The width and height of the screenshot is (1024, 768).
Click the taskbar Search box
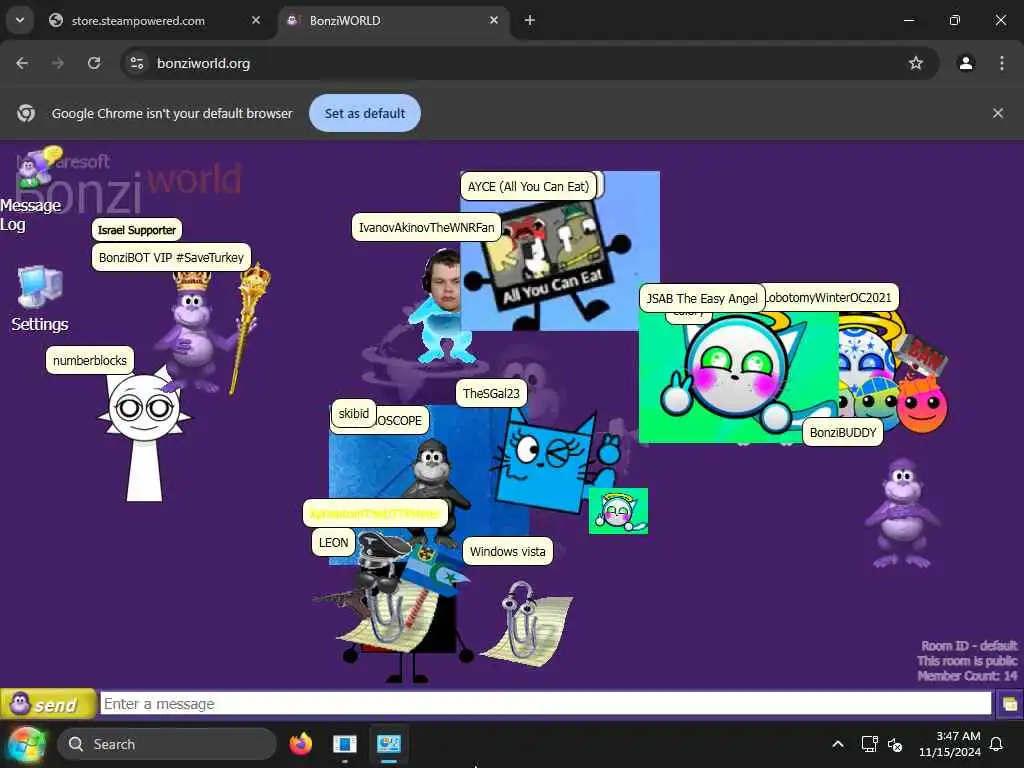pos(167,744)
